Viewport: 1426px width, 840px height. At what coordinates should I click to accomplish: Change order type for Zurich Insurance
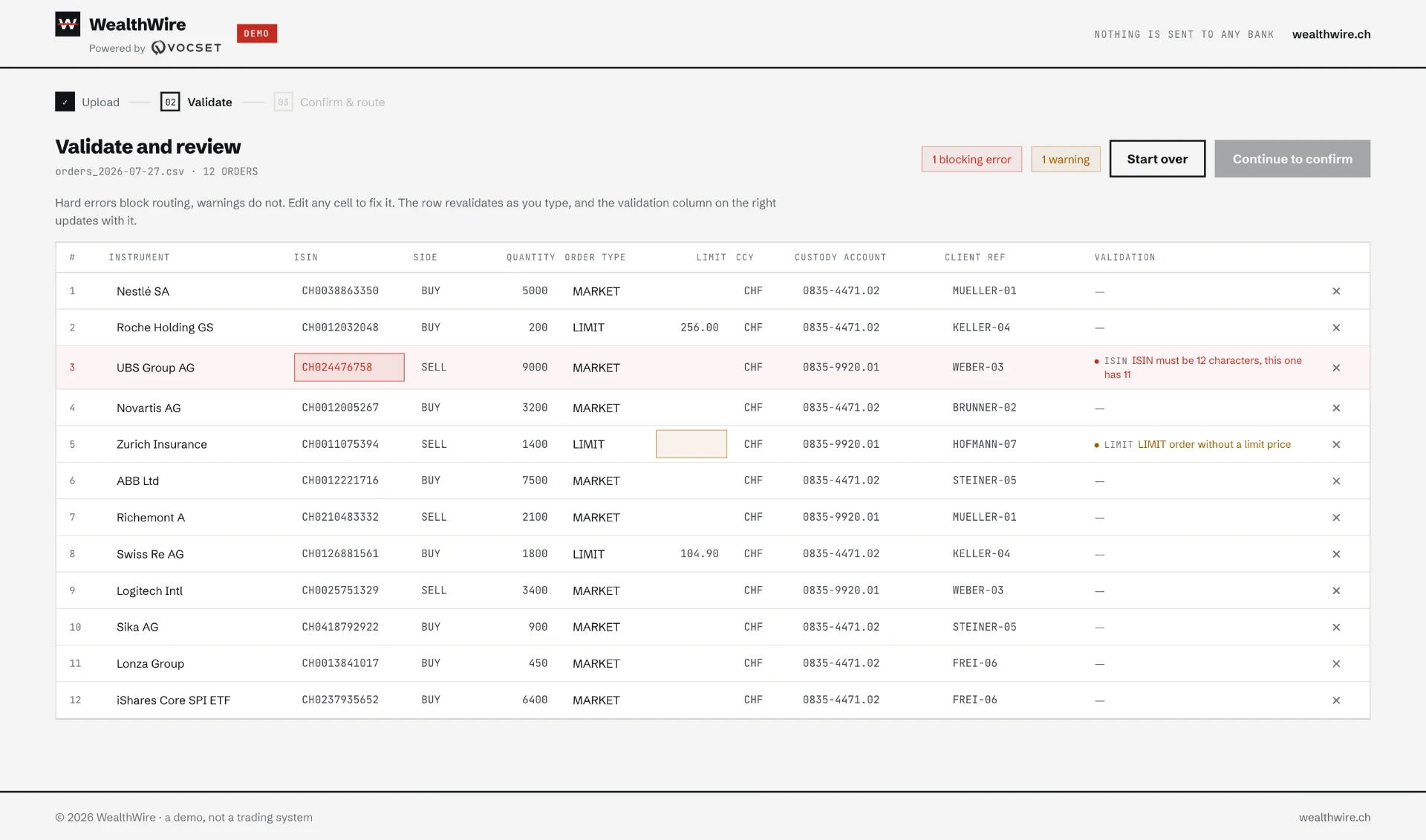coord(606,444)
